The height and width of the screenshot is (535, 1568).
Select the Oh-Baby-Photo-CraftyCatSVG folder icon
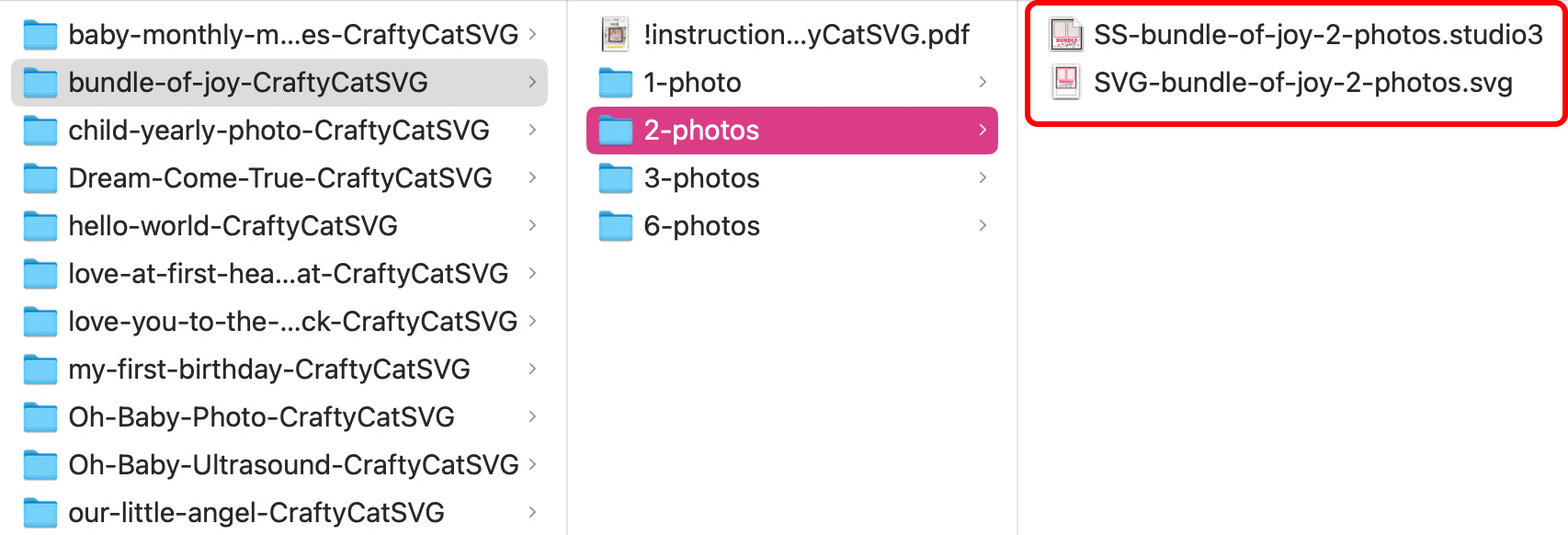(40, 416)
